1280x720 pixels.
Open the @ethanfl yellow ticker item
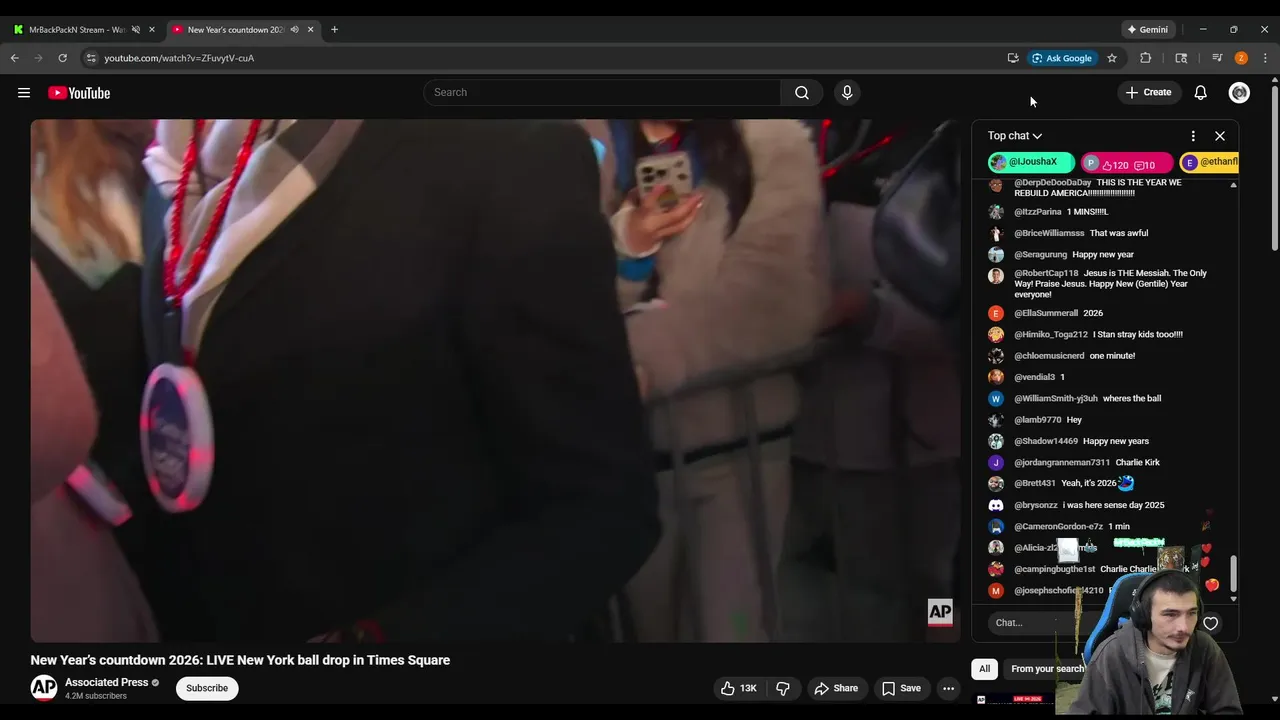(1210, 162)
